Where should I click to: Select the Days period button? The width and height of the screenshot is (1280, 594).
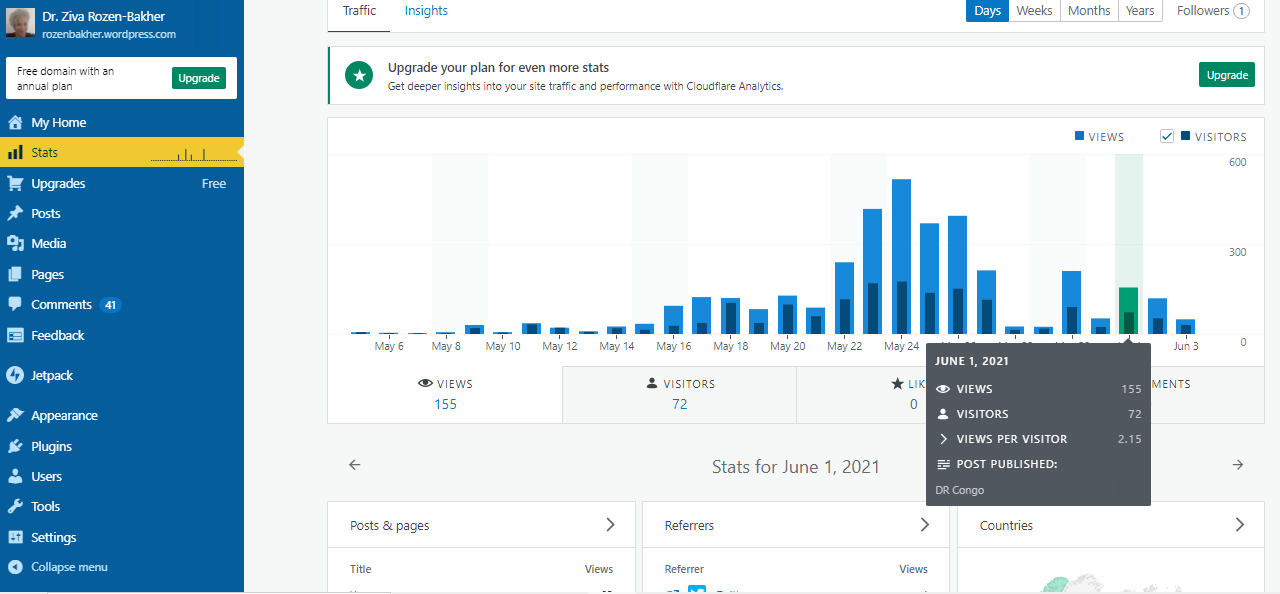987,11
